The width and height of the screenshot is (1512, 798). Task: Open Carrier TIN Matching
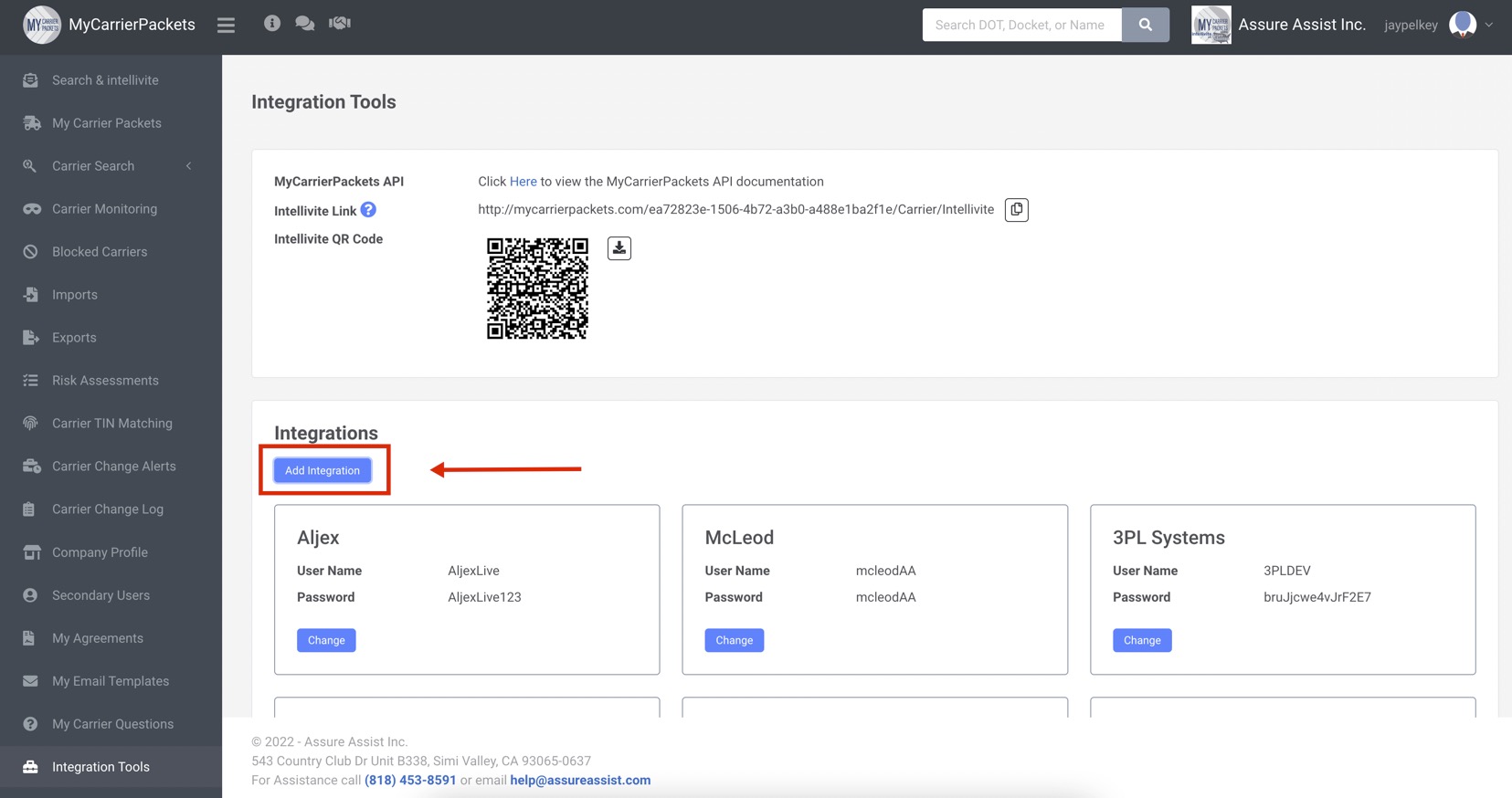[x=111, y=424]
